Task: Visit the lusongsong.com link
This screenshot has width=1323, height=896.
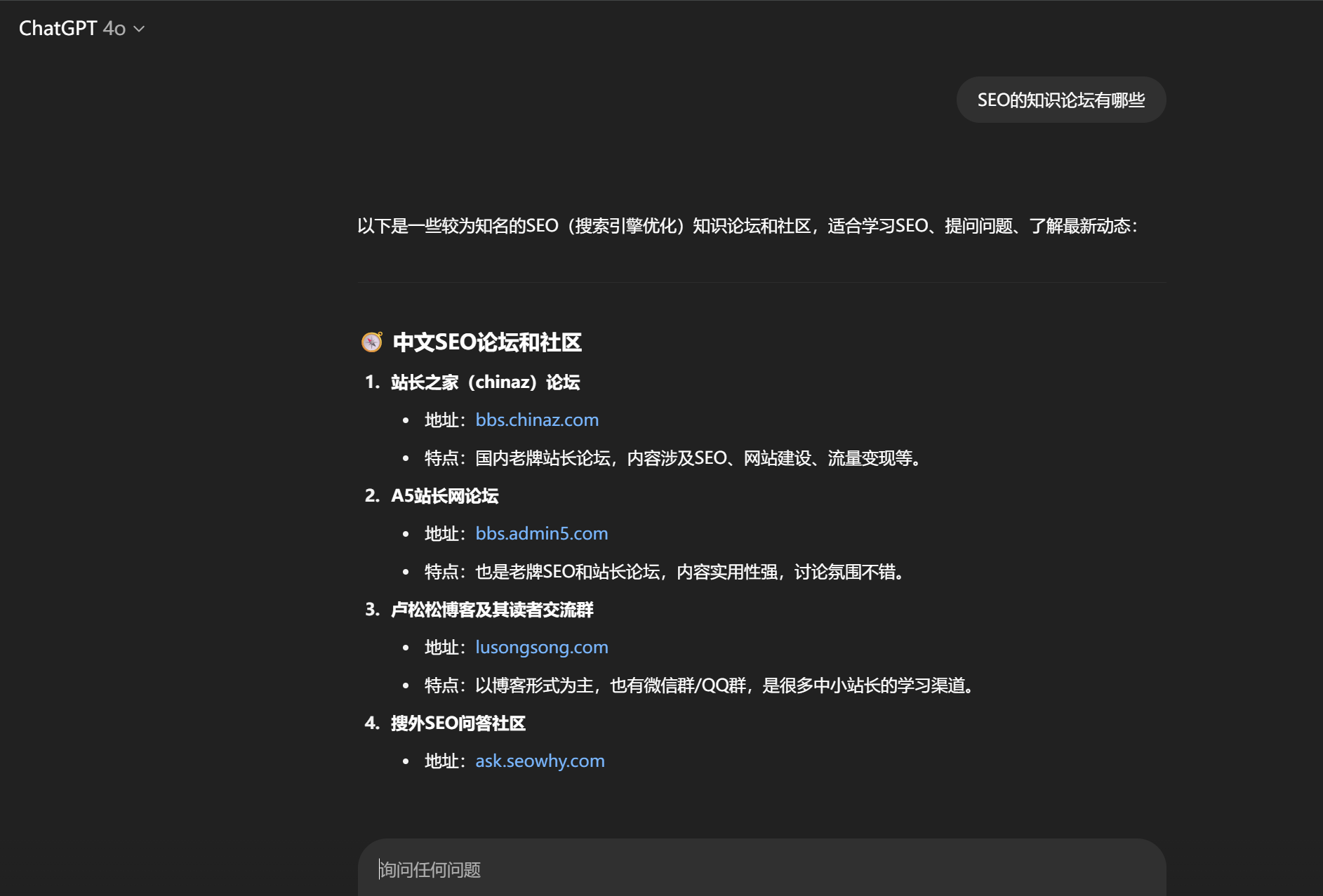Action: tap(542, 647)
